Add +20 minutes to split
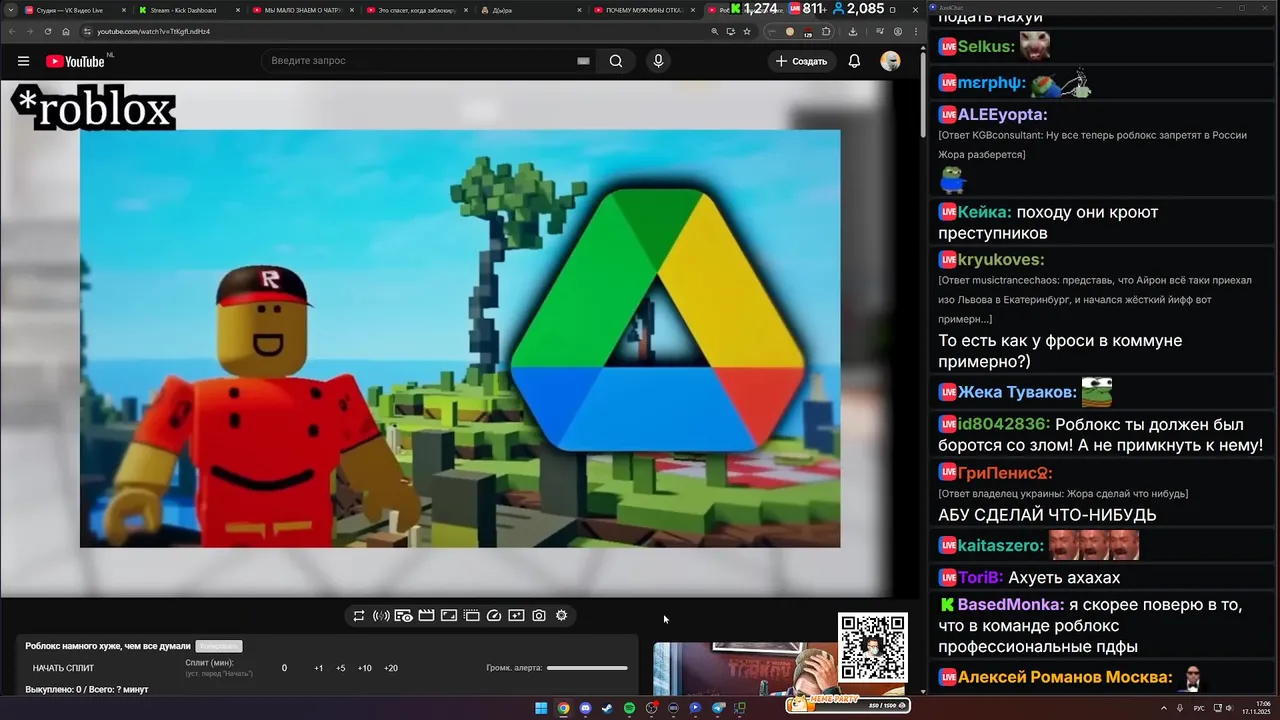Viewport: 1280px width, 720px height. (390, 668)
